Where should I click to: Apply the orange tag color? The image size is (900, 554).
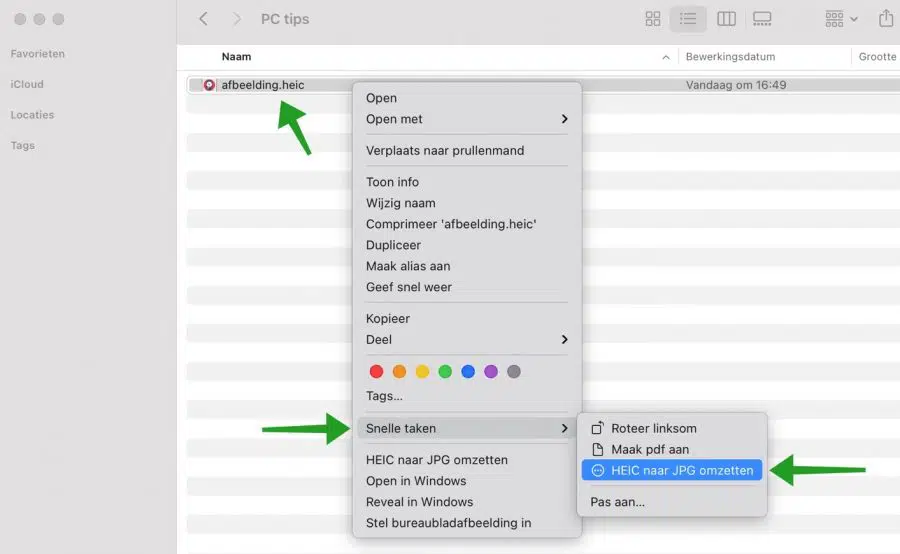399,371
